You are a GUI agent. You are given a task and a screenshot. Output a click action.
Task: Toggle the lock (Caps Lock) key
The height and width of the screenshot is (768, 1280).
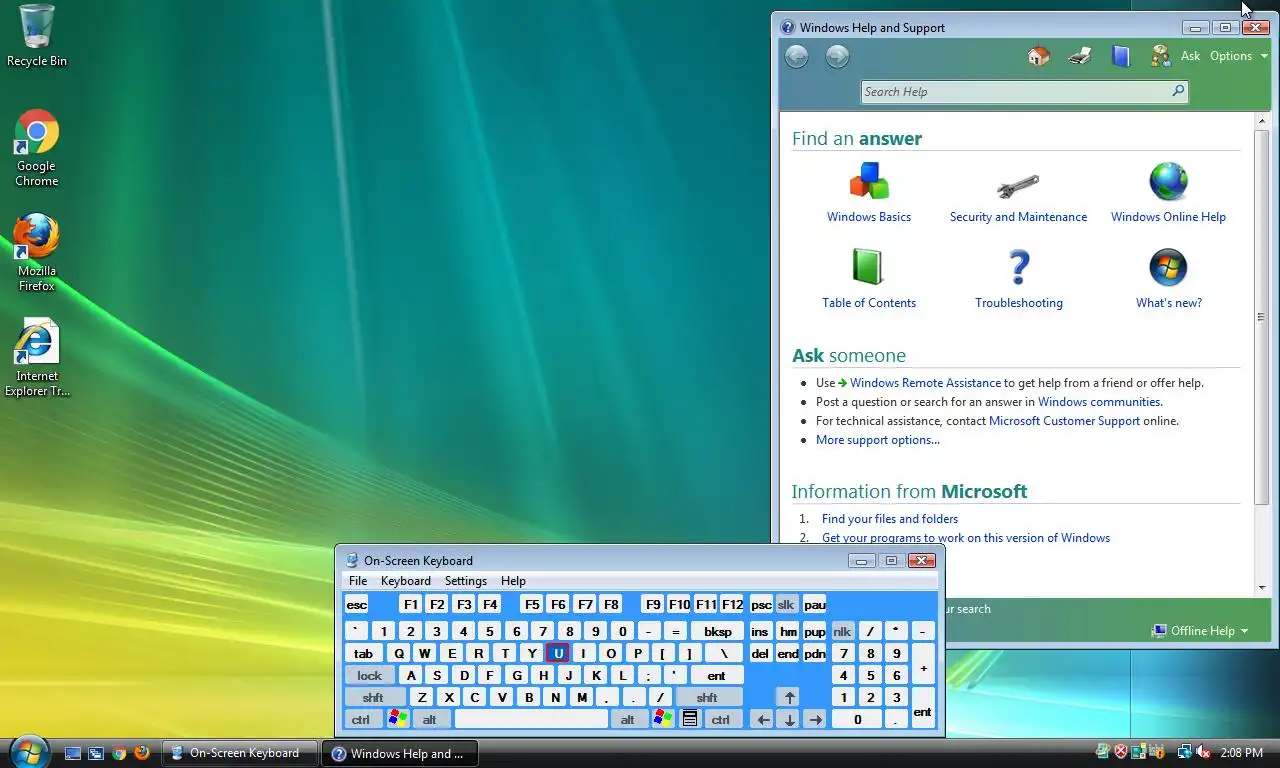(x=369, y=675)
